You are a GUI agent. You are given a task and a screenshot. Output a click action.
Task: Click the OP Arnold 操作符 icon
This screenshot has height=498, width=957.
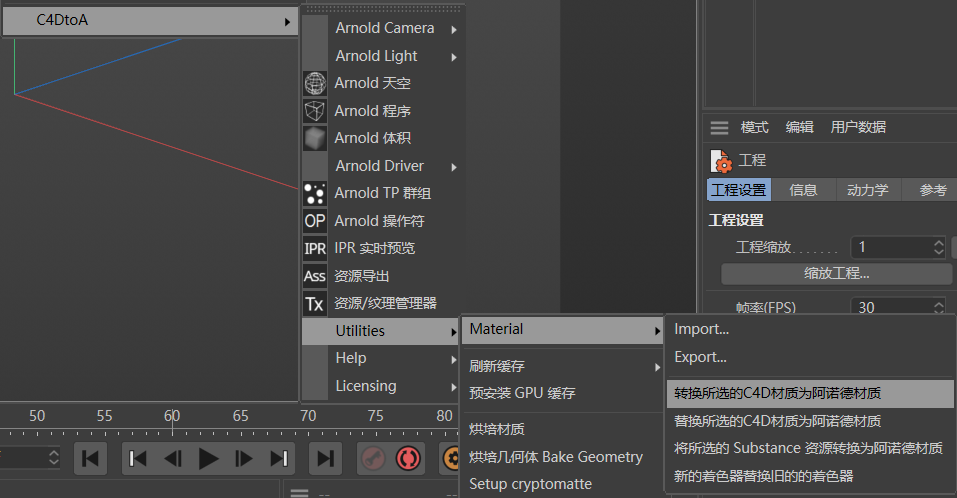315,221
